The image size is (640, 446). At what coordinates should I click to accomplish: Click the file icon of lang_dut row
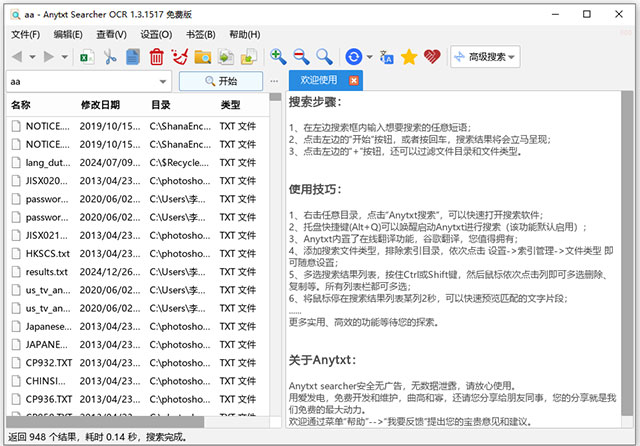(x=16, y=162)
